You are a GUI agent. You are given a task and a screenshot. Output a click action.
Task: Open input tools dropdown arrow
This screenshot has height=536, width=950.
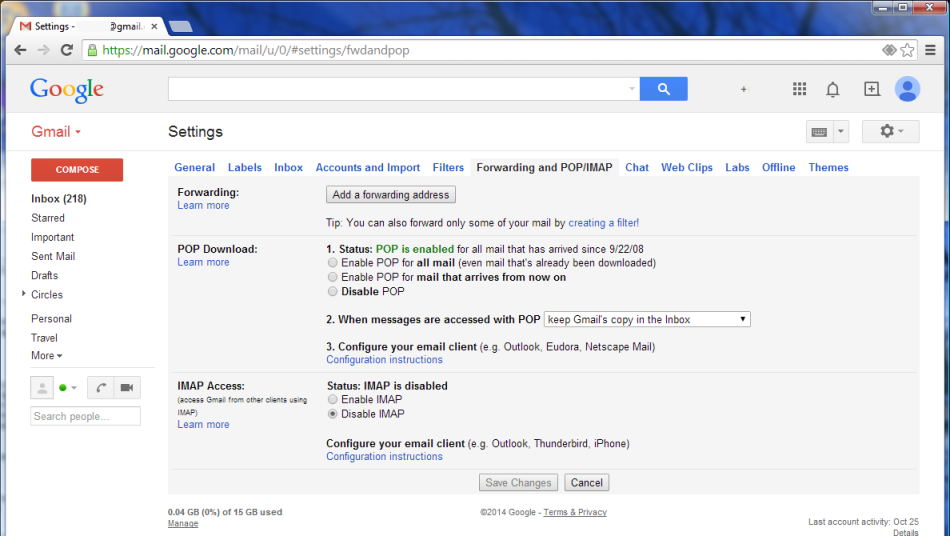pyautogui.click(x=841, y=131)
